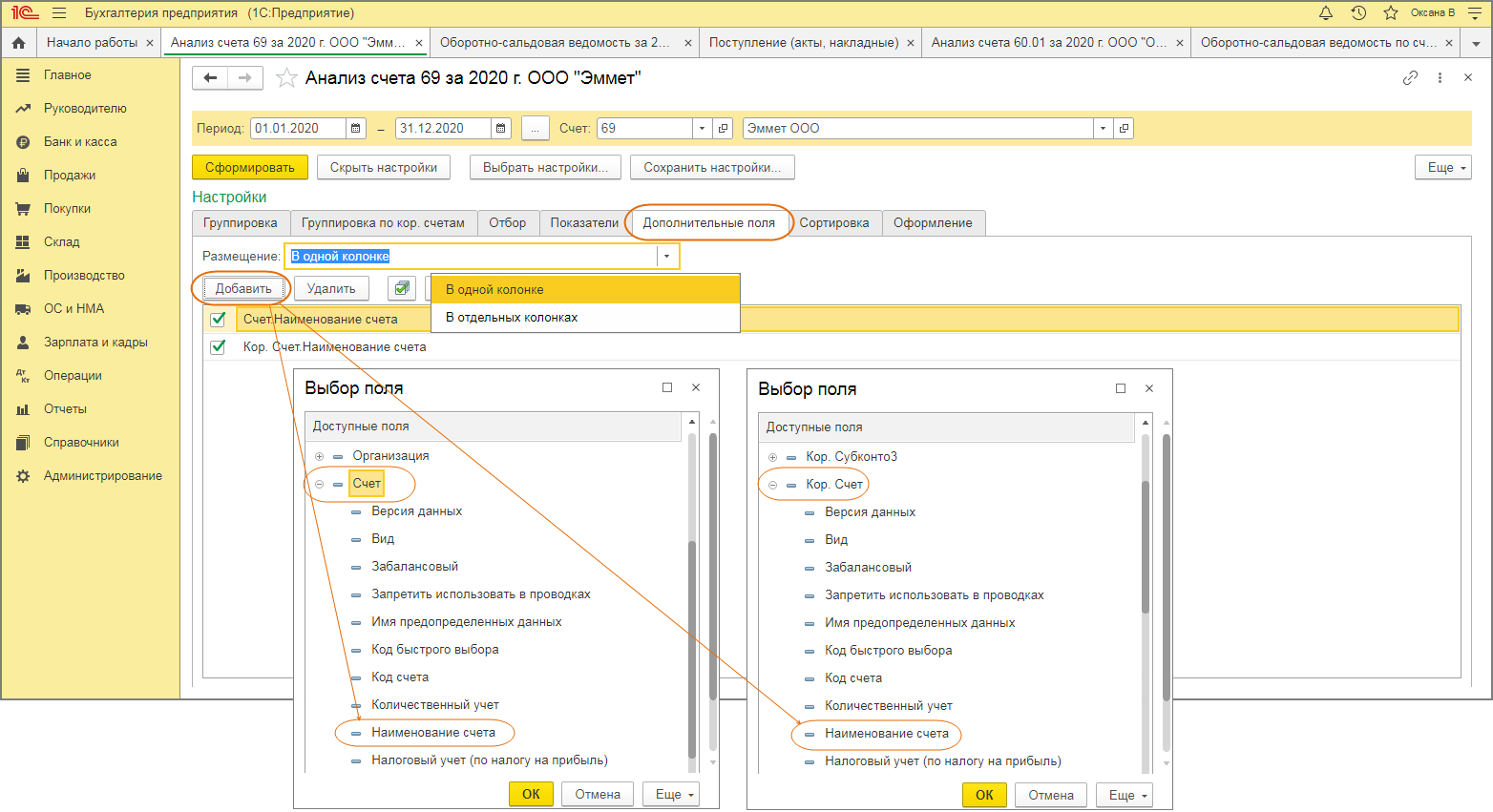The image size is (1493, 812).
Task: Click Добавить button
Action: (x=243, y=289)
